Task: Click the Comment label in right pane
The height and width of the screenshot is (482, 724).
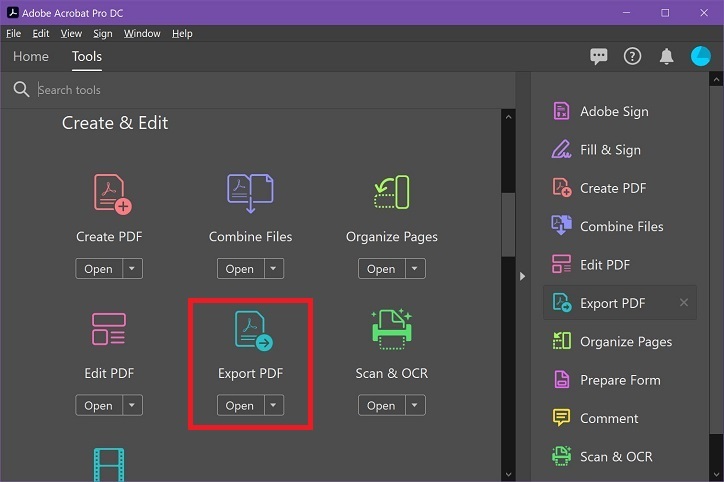Action: coord(609,418)
